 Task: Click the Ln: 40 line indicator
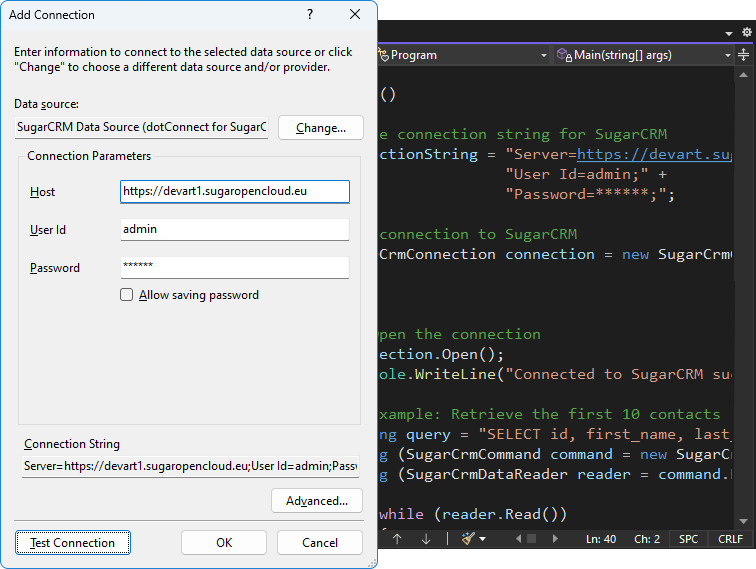[601, 539]
